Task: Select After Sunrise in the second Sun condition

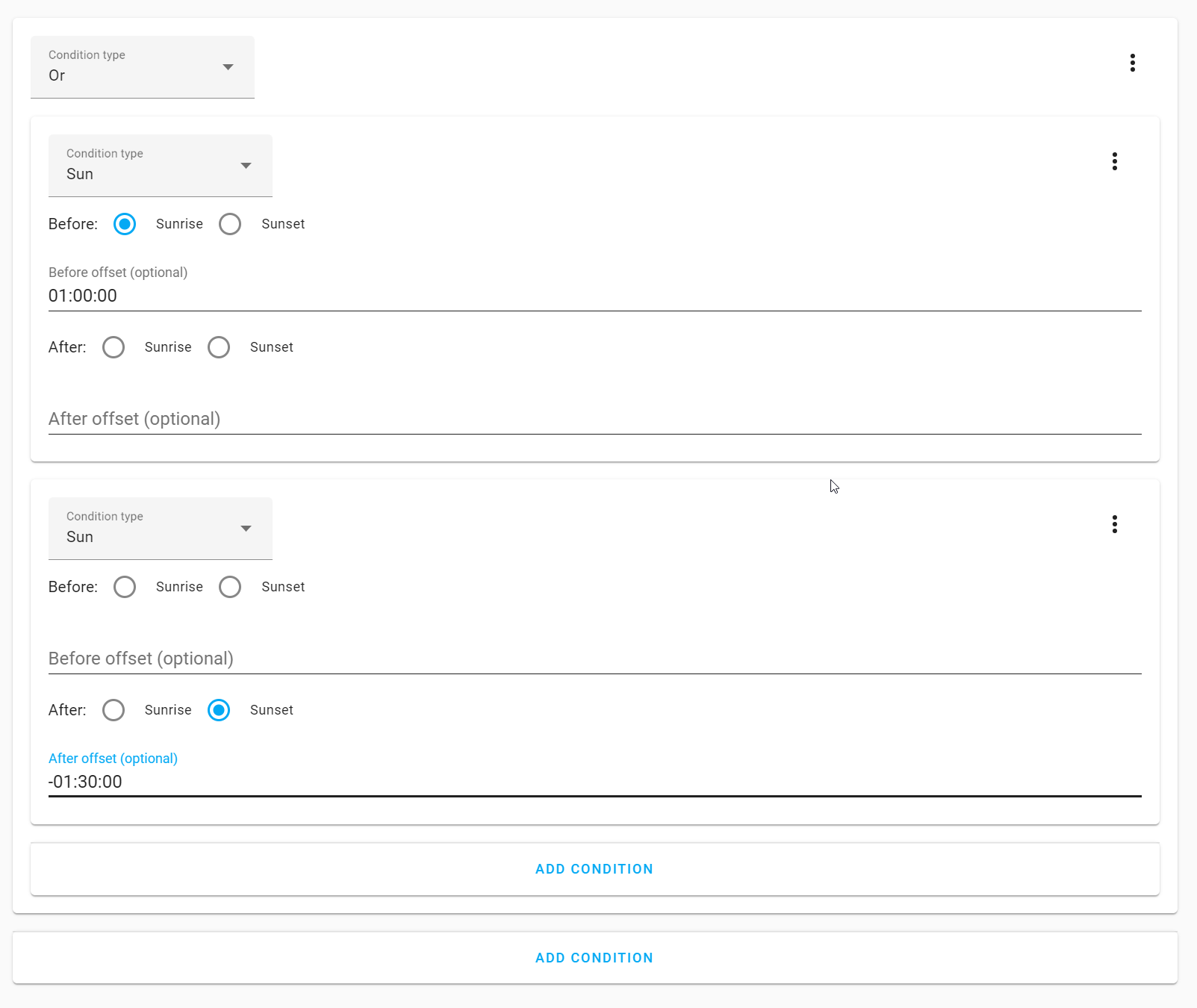Action: pos(114,710)
